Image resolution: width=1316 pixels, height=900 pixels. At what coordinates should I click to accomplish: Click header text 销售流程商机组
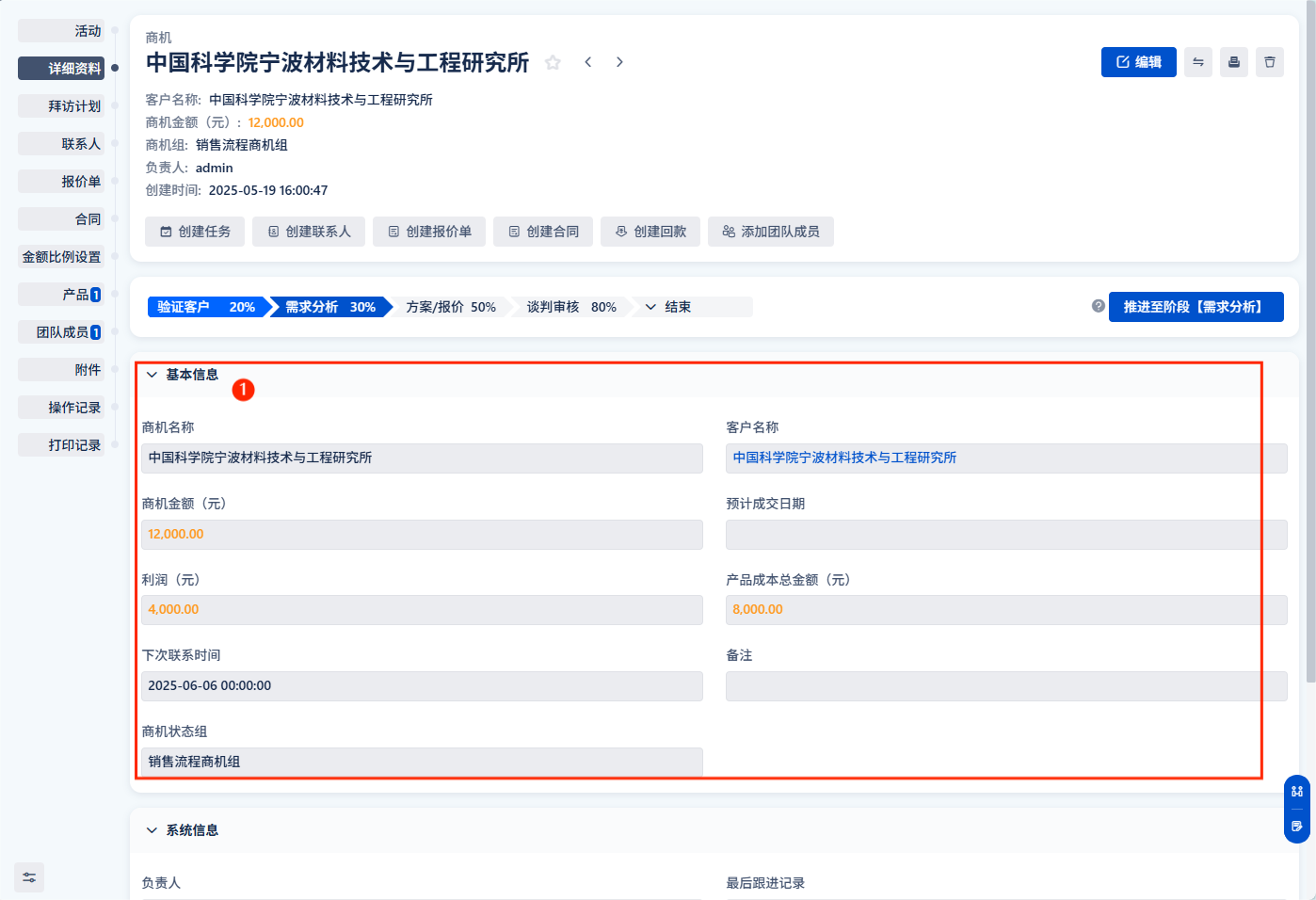point(242,145)
